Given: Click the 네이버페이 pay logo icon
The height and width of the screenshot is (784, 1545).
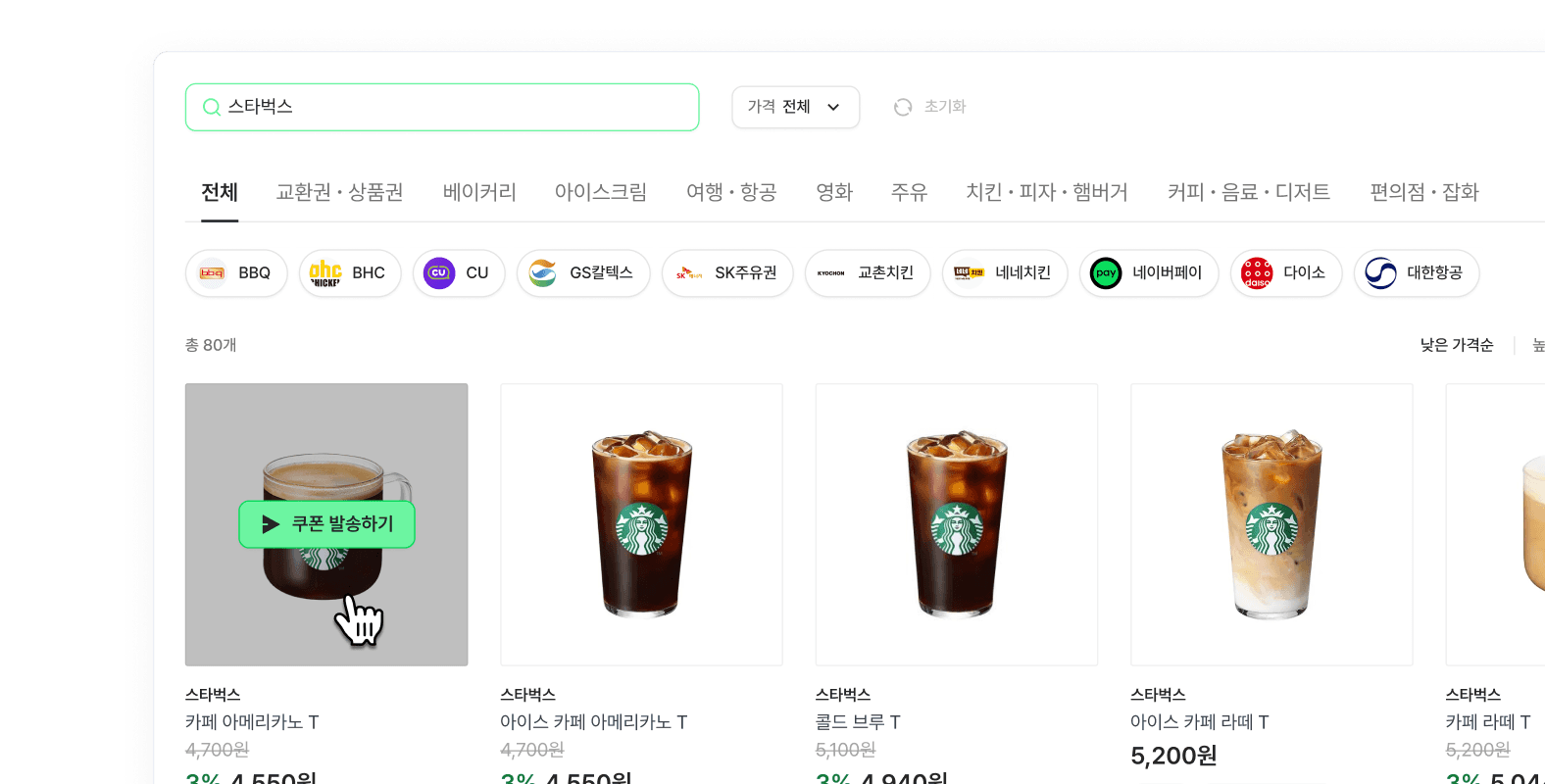Looking at the screenshot, I should click(1106, 272).
